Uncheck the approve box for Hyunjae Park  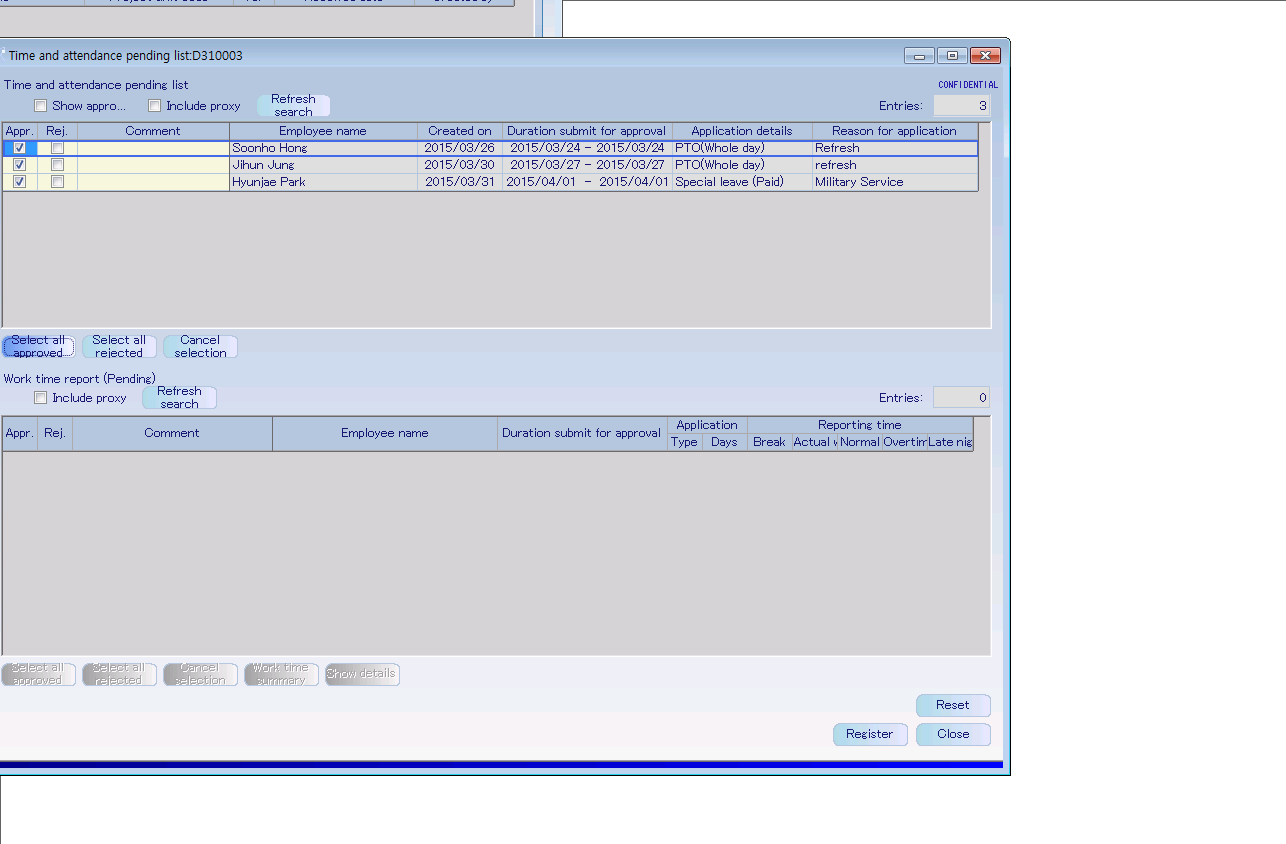pyautogui.click(x=20, y=182)
